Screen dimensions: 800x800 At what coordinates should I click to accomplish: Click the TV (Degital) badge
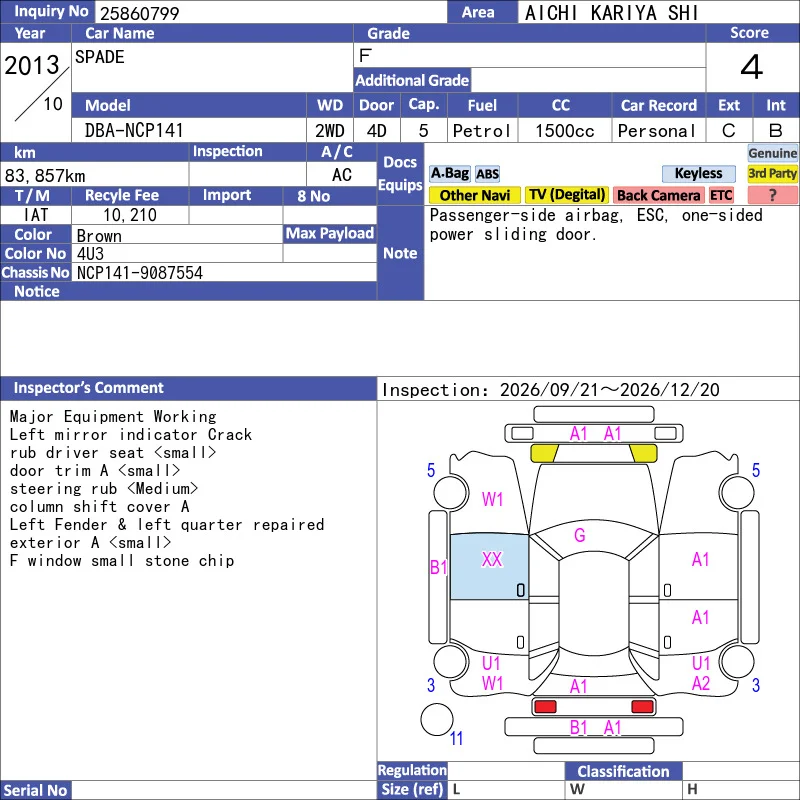pyautogui.click(x=567, y=195)
